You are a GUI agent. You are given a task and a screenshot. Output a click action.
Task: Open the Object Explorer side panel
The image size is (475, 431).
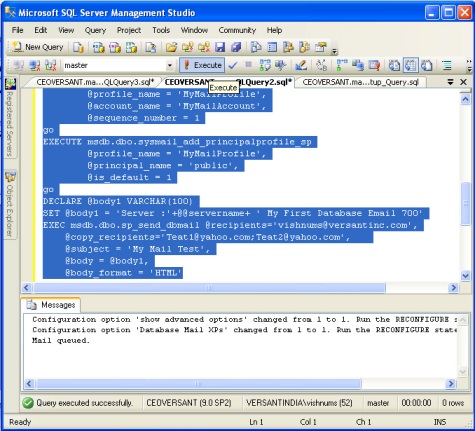tap(10, 204)
